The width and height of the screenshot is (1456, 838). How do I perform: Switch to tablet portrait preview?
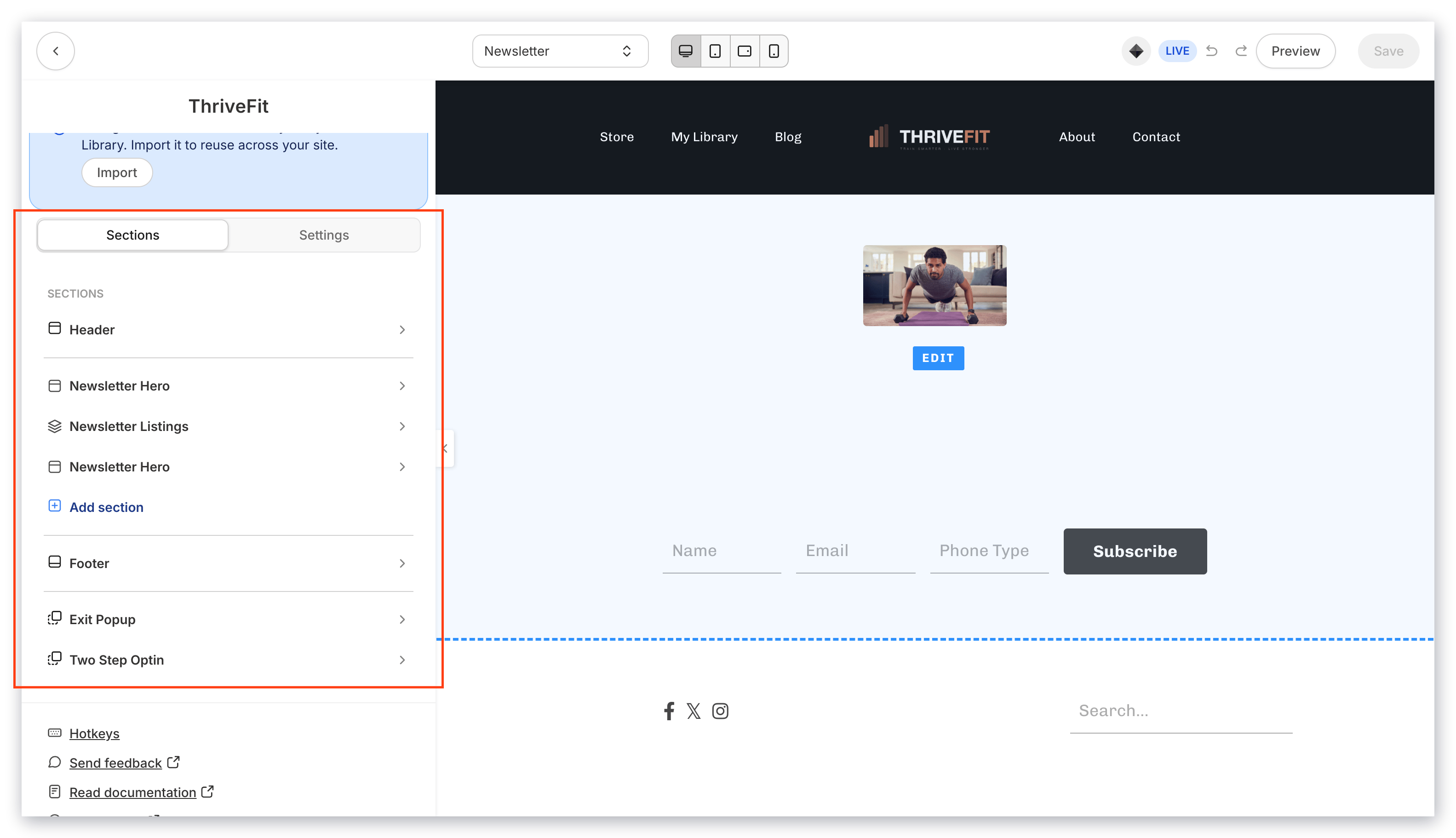coord(715,51)
